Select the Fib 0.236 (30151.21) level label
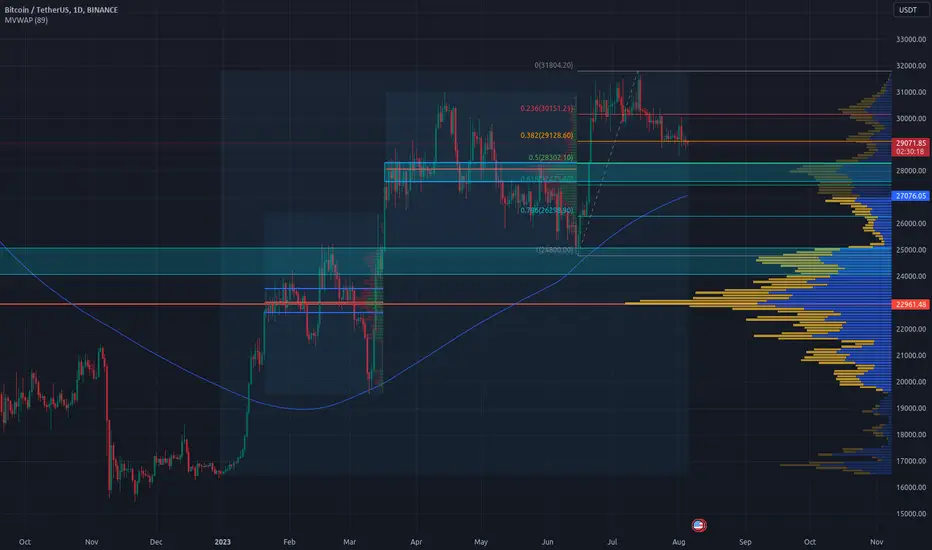 tap(547, 108)
